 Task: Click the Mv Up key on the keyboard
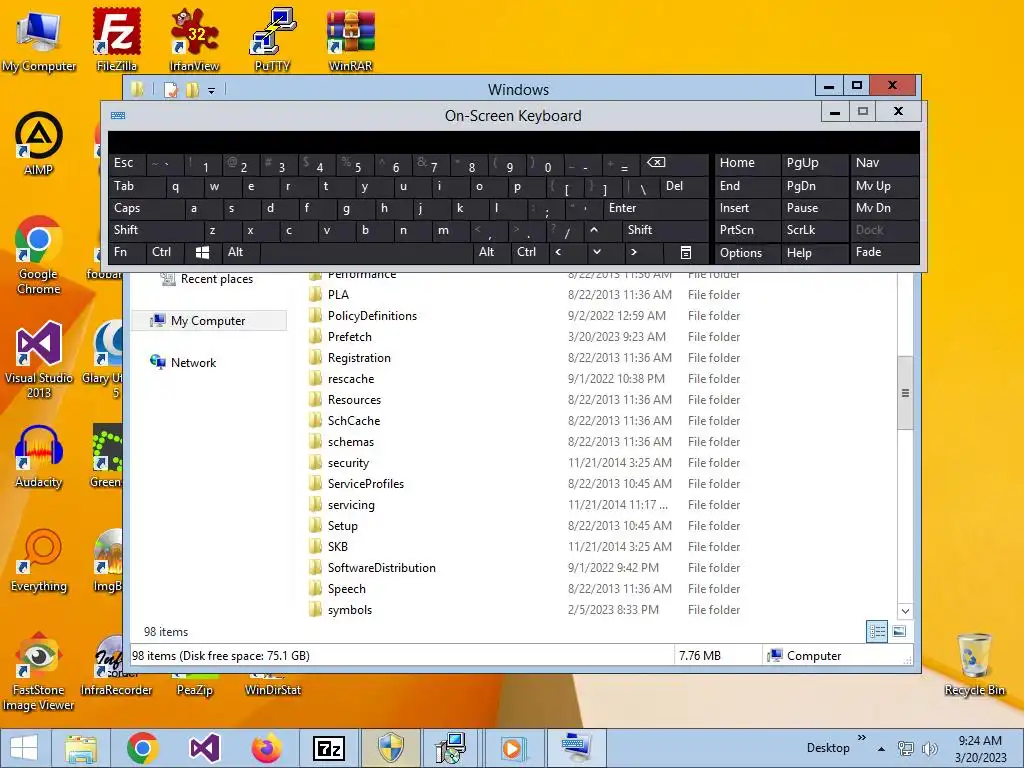[884, 186]
